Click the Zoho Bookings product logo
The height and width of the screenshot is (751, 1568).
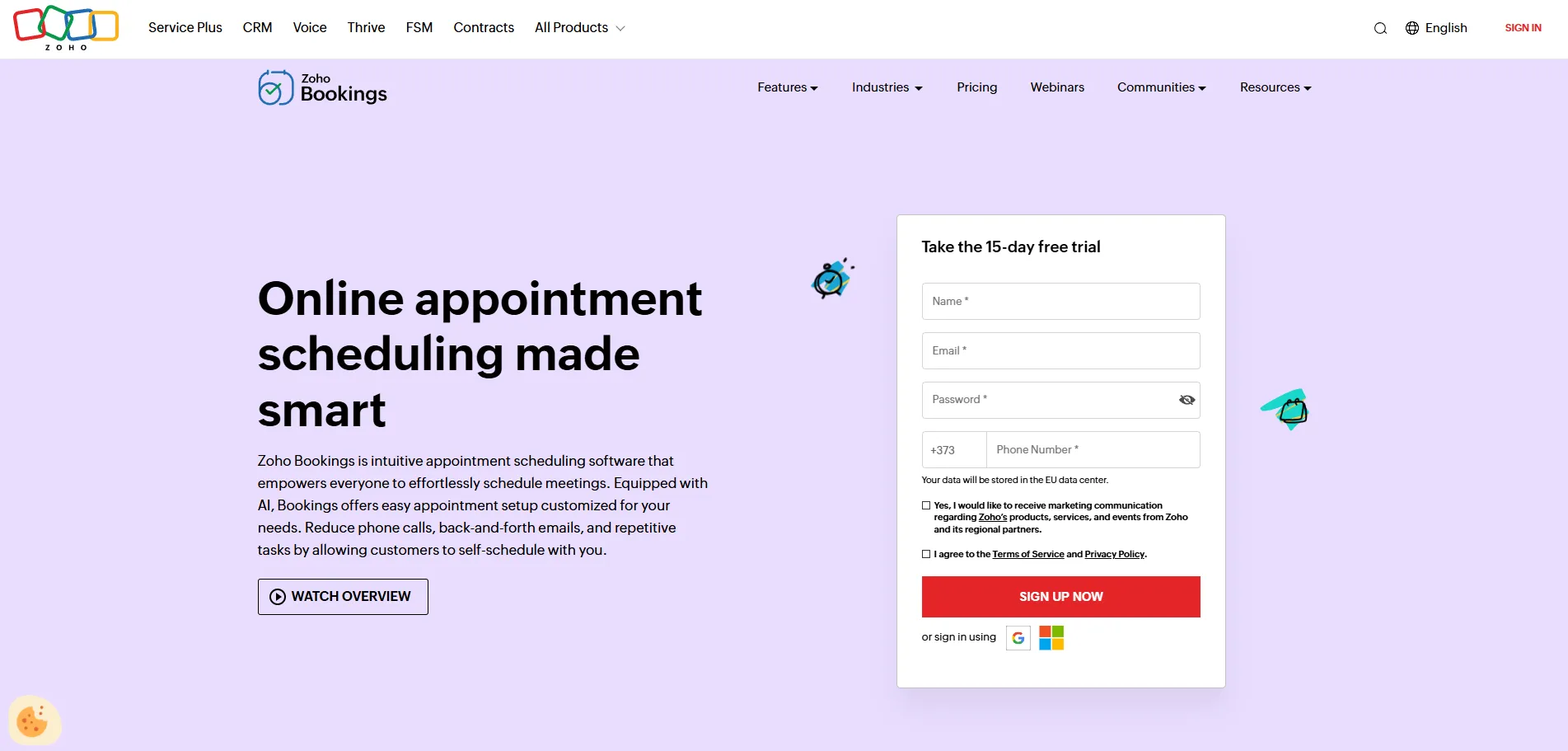(x=321, y=87)
